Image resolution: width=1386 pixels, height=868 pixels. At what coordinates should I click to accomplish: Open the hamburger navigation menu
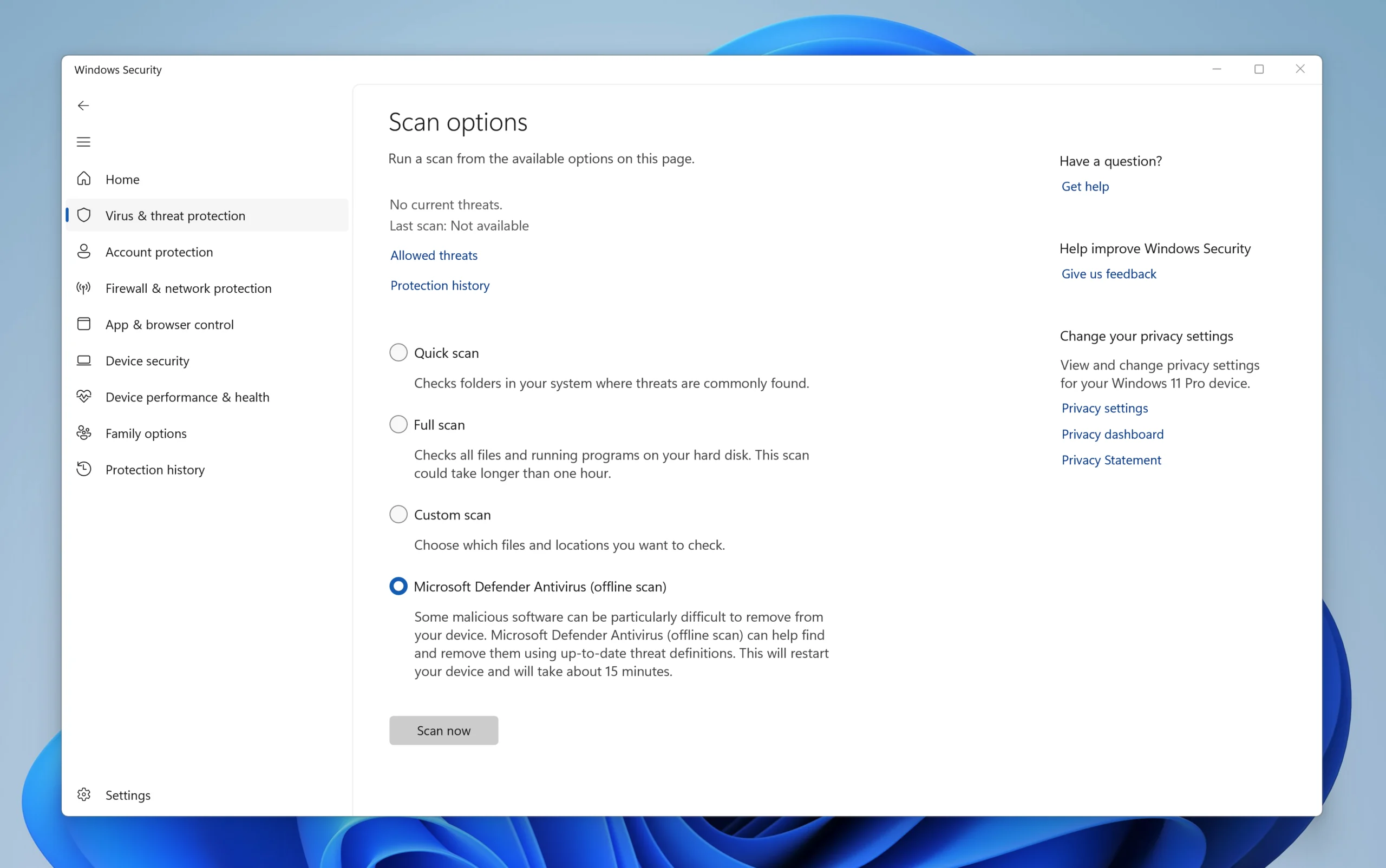click(83, 142)
